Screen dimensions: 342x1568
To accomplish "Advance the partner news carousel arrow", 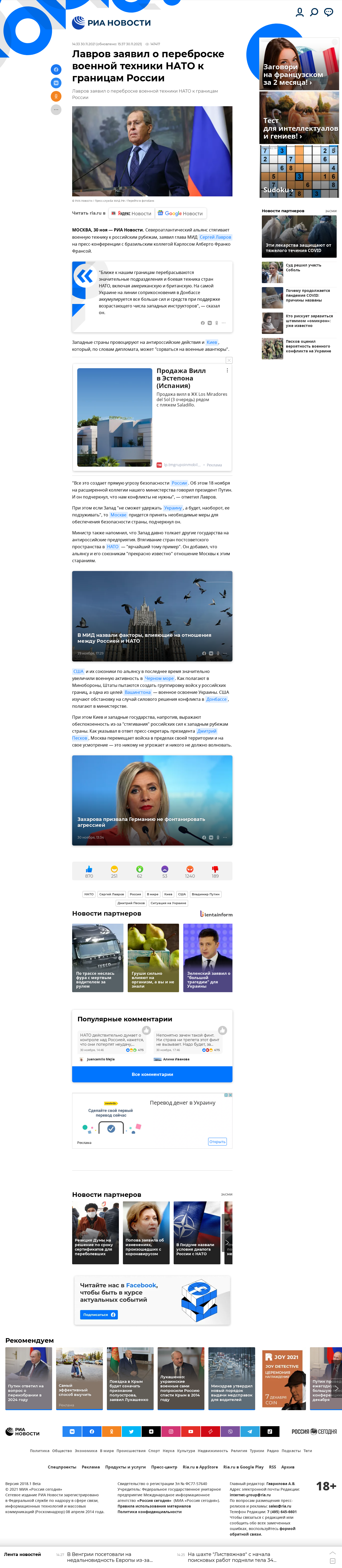I will tap(227, 1243).
